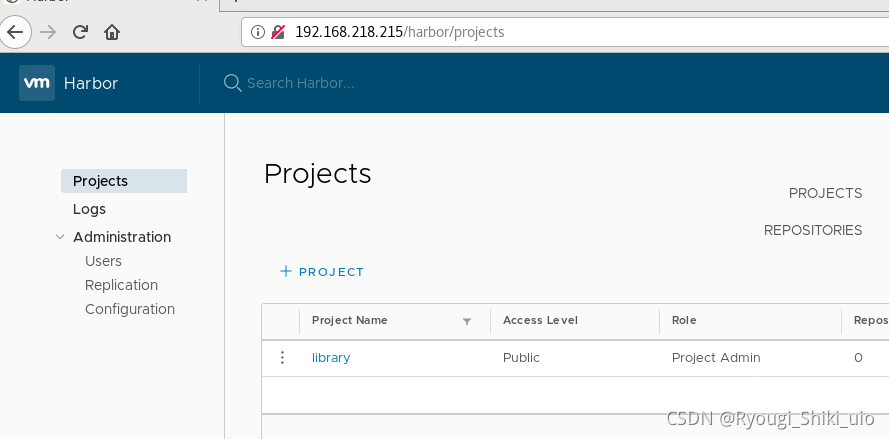Open the library project link
This screenshot has height=439, width=889.
331,358
